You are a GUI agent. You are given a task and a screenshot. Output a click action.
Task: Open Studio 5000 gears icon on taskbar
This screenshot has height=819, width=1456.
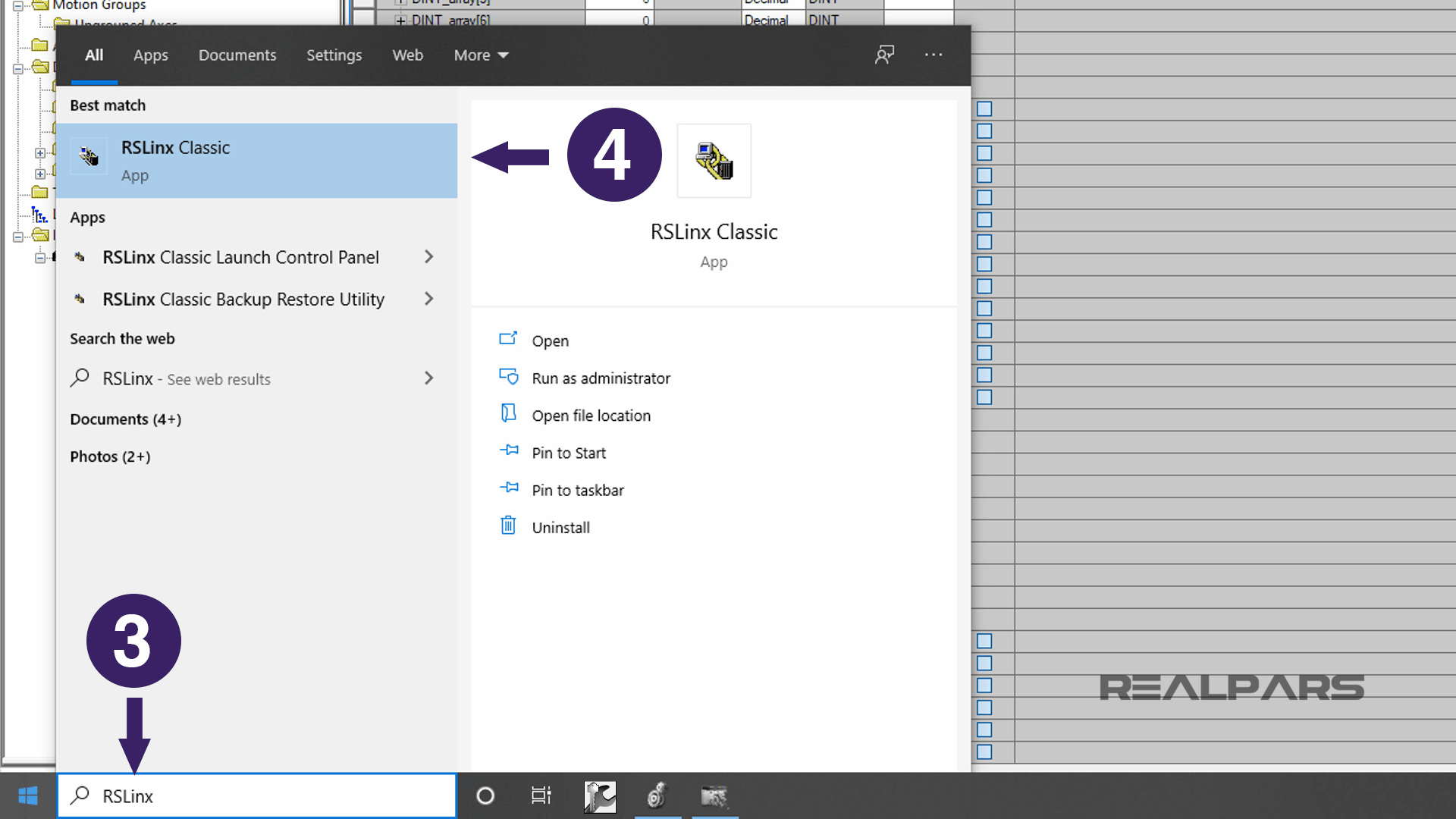[x=657, y=796]
